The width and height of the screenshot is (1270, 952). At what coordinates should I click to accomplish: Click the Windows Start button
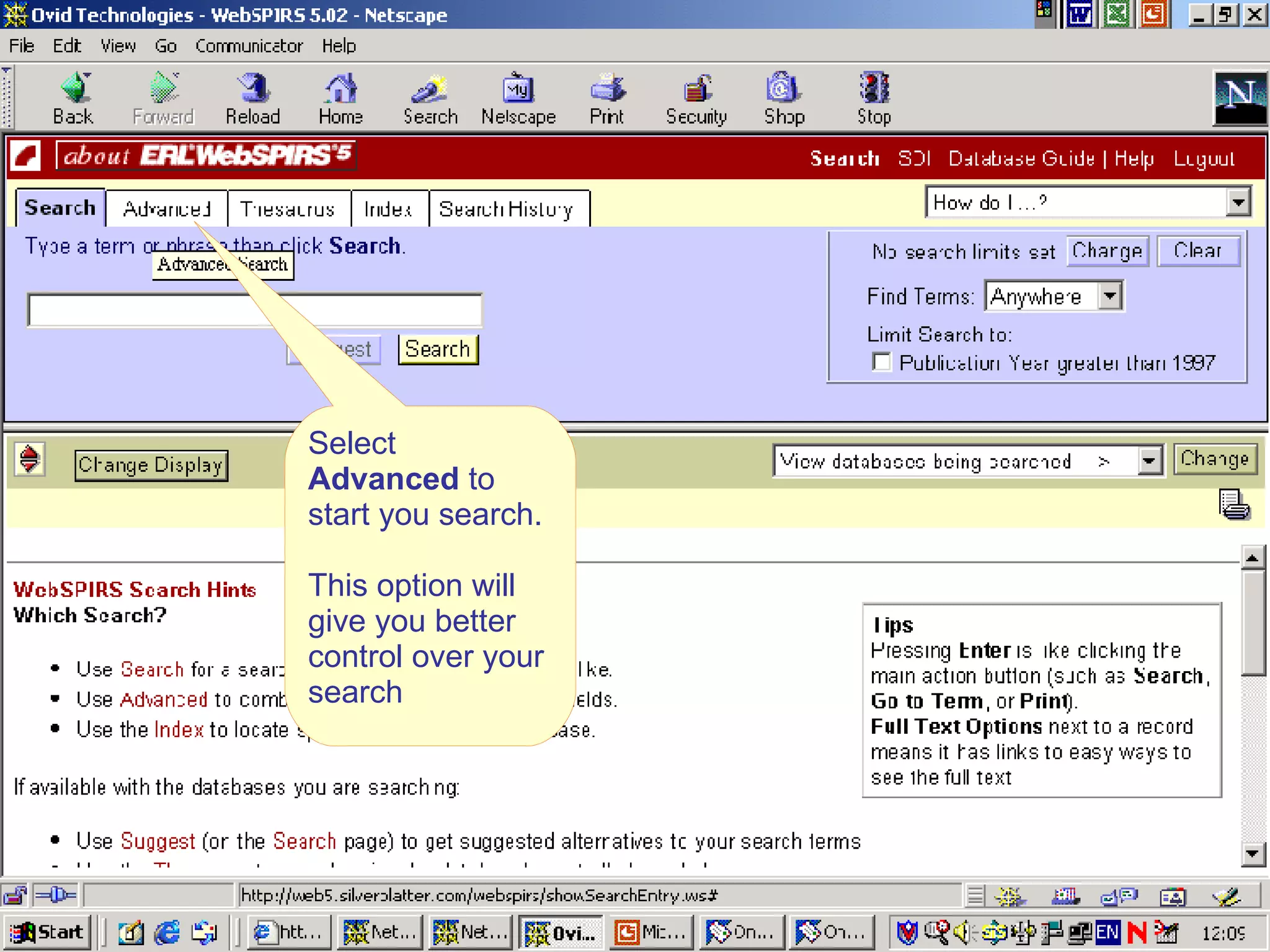point(48,932)
